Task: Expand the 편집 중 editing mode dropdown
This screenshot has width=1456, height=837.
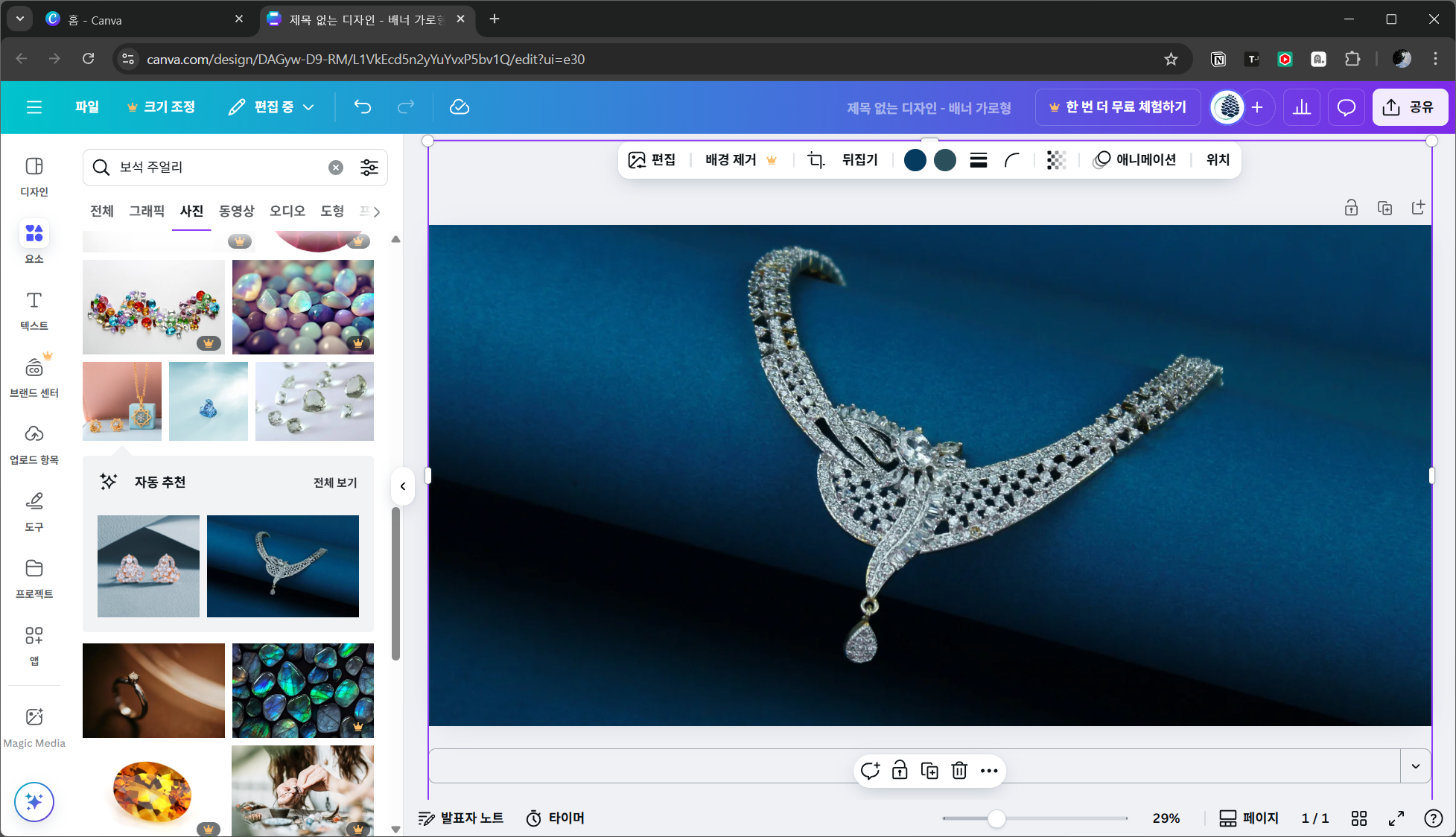Action: point(272,107)
